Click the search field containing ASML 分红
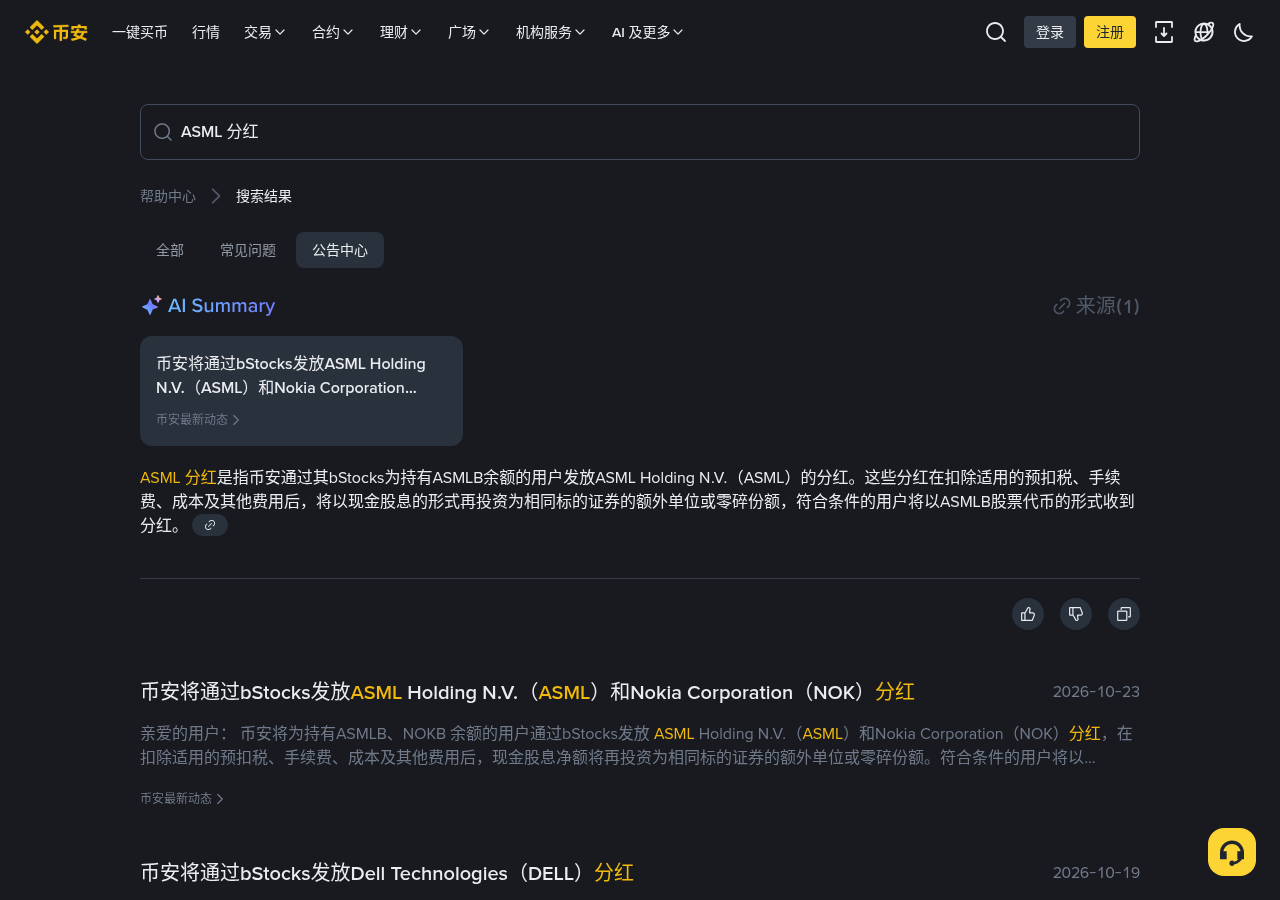The width and height of the screenshot is (1280, 900). coord(640,132)
